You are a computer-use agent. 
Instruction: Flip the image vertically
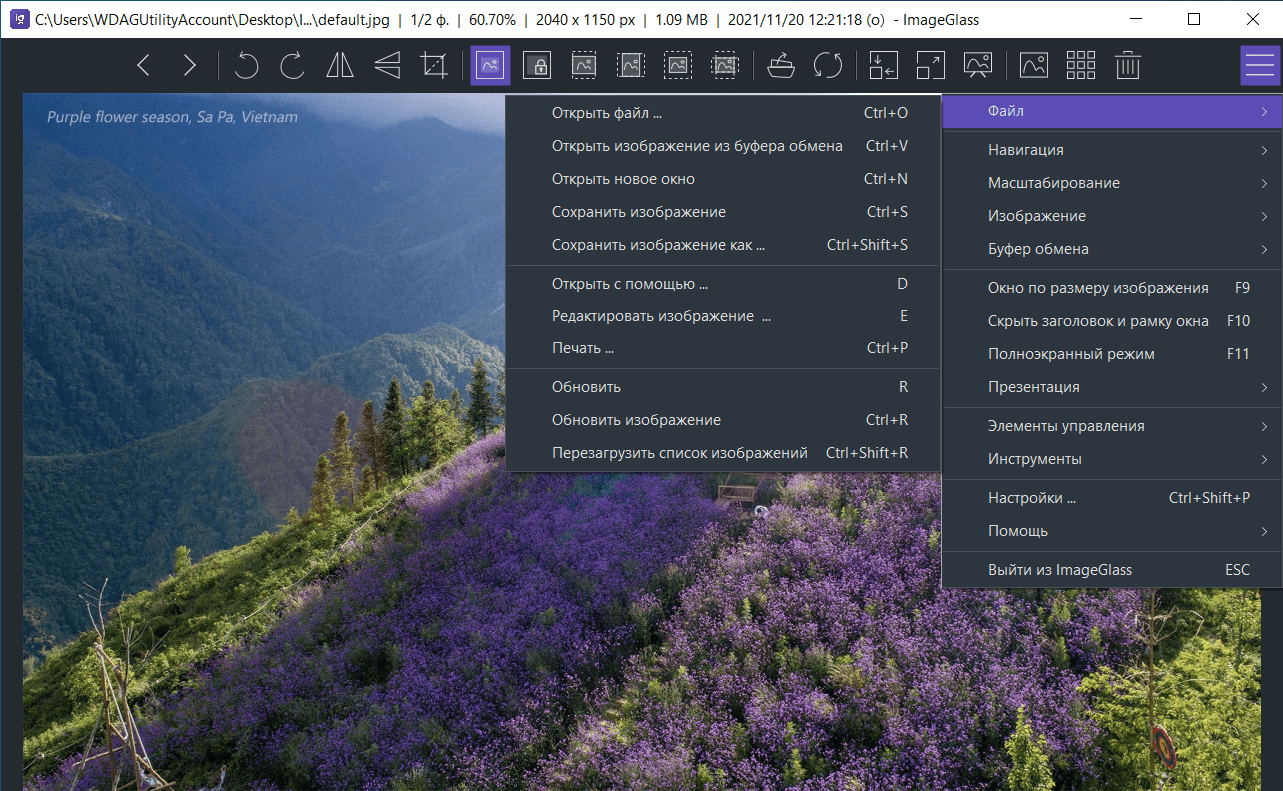tap(387, 66)
